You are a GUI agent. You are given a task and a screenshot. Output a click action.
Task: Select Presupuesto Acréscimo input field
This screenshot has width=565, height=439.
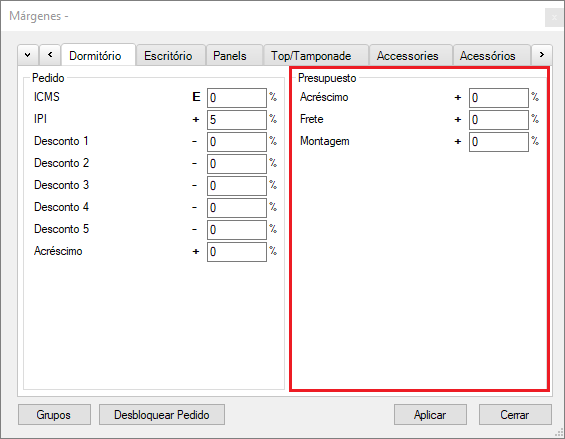pos(499,98)
